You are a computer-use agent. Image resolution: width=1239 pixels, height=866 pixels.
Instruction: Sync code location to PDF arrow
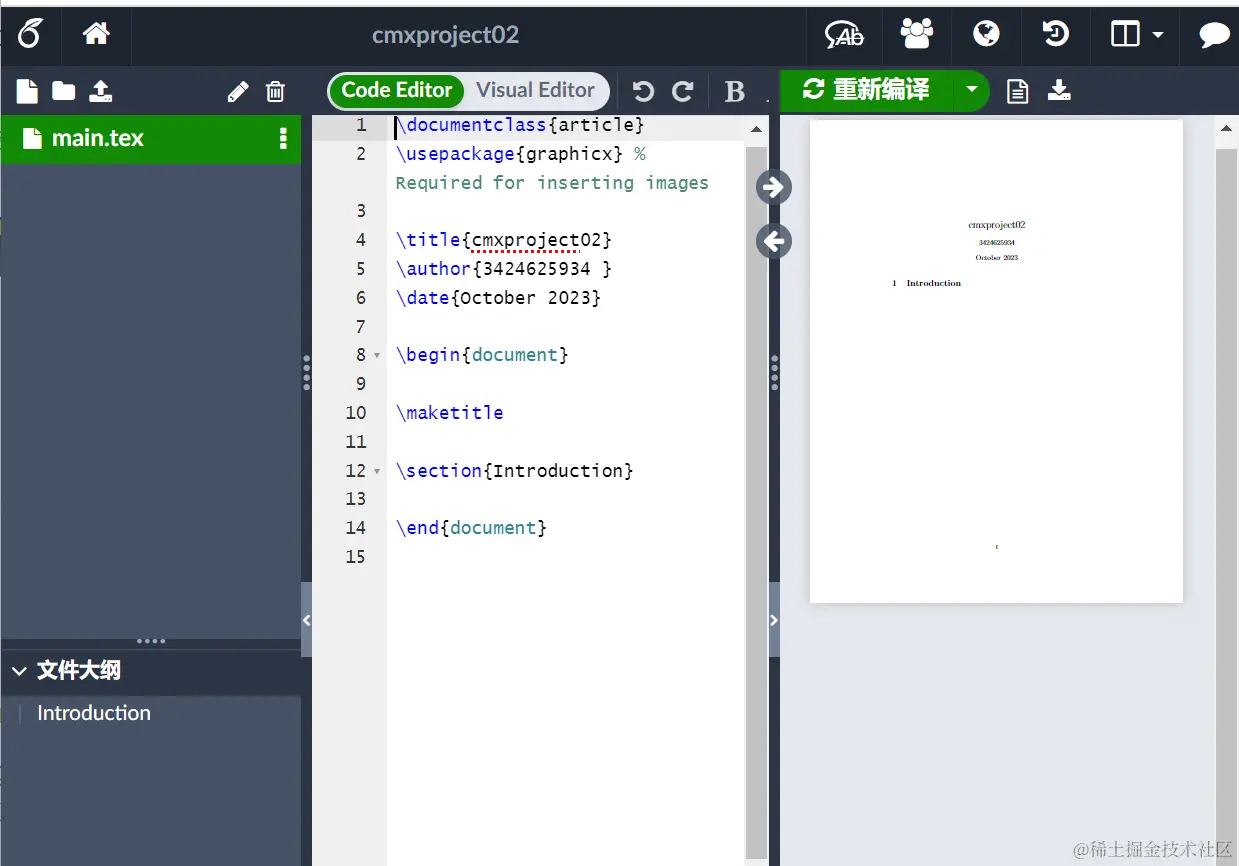774,187
